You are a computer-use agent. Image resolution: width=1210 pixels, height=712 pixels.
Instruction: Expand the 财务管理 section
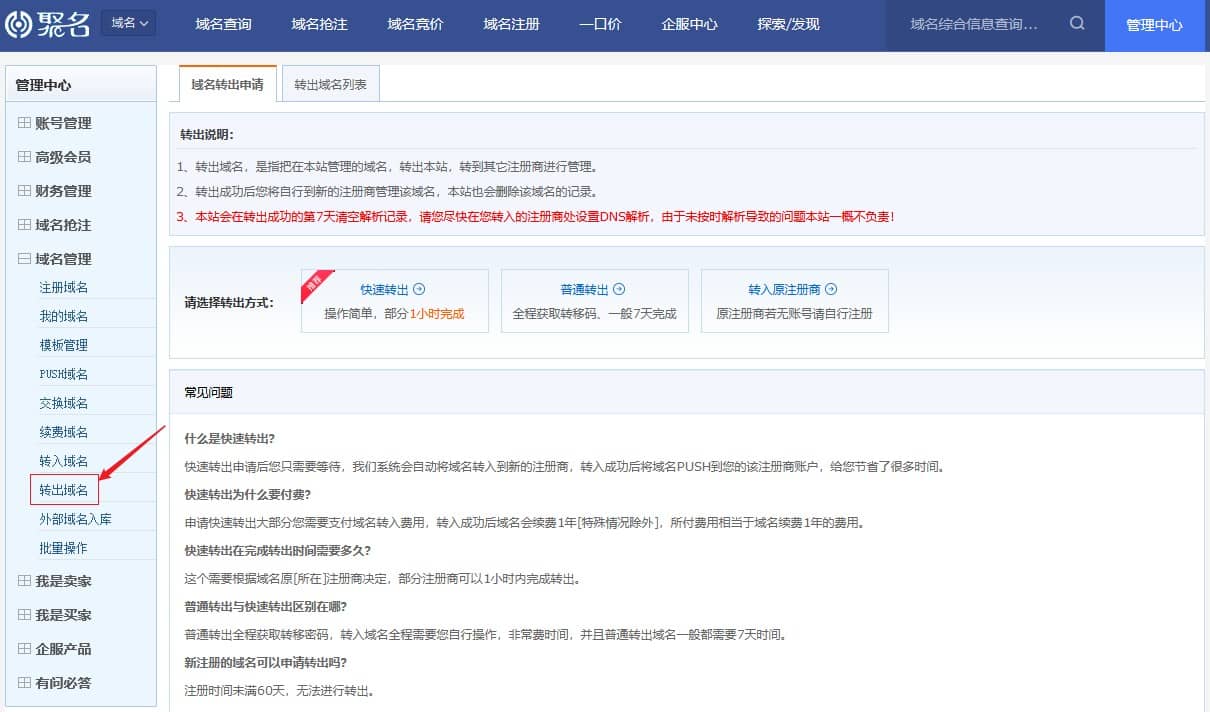(25, 191)
